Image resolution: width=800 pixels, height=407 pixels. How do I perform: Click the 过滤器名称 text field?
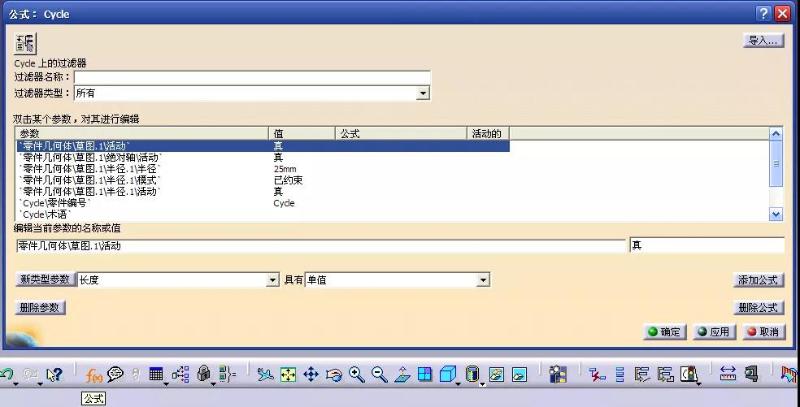252,77
